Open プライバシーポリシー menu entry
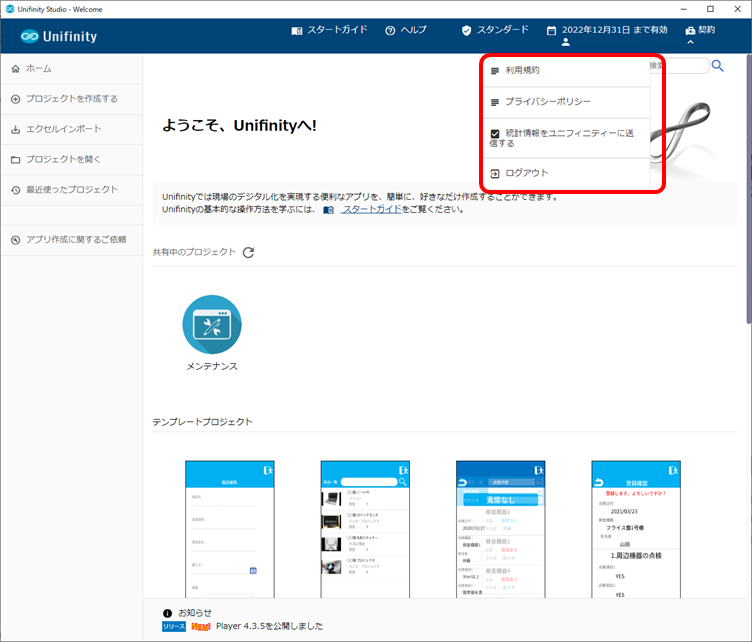The height and width of the screenshot is (642, 752). tap(547, 102)
